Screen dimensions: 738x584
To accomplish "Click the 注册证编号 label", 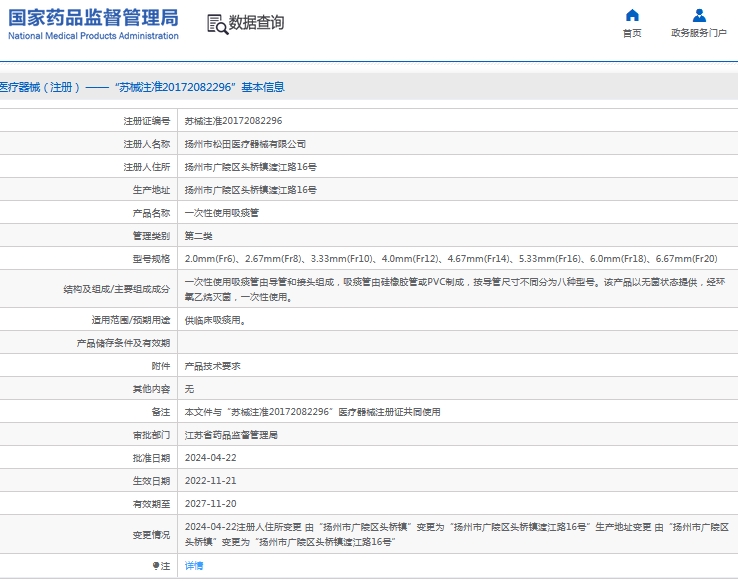I will (x=146, y=121).
